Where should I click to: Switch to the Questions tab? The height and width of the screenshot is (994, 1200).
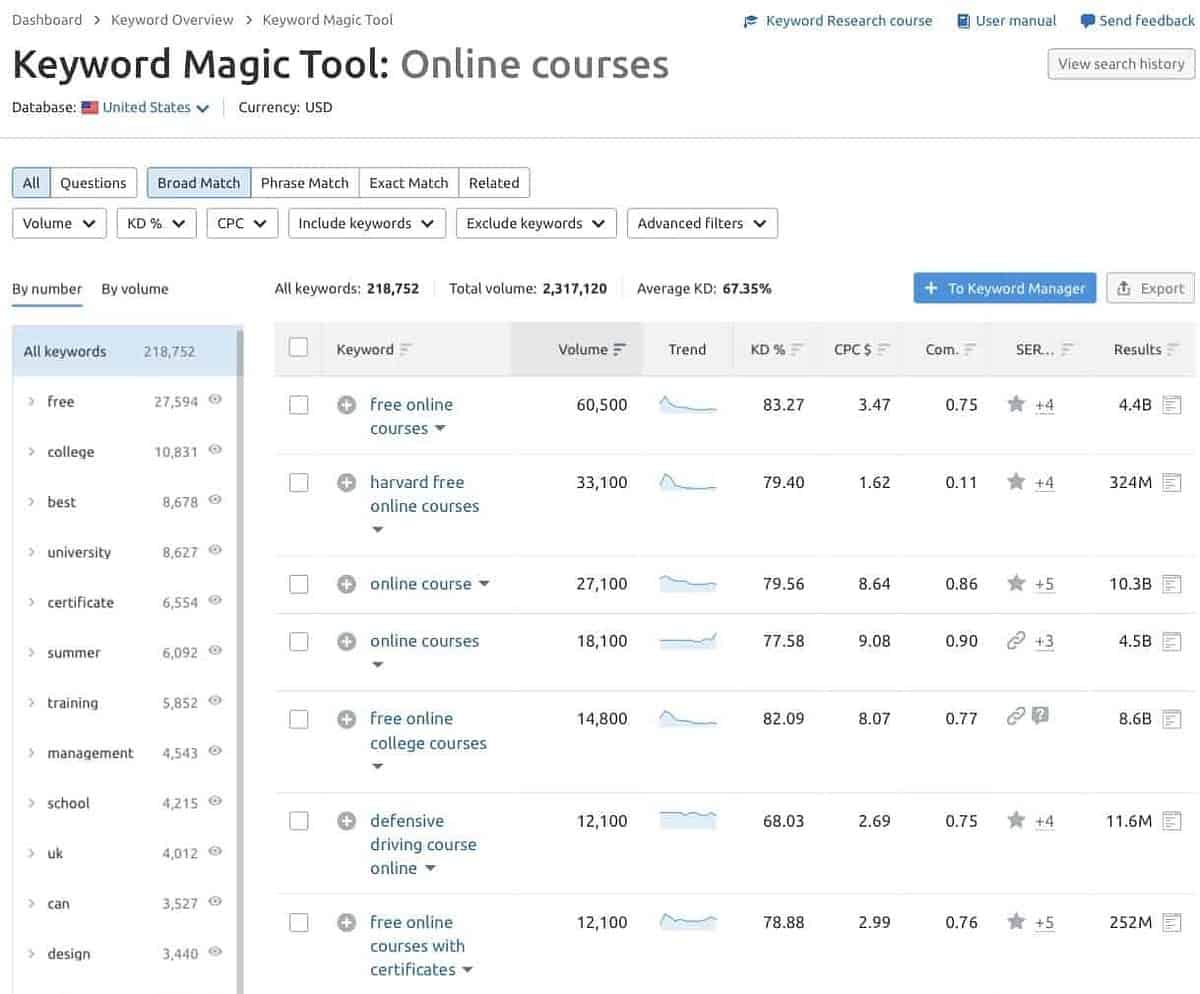point(93,182)
